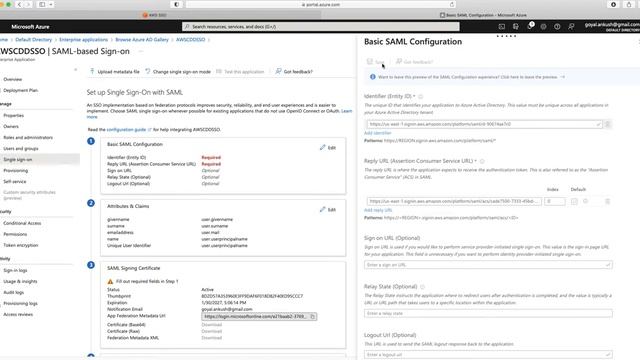This screenshot has height=360, width=640.
Task: Open configuration guide link
Action: (x=126, y=129)
